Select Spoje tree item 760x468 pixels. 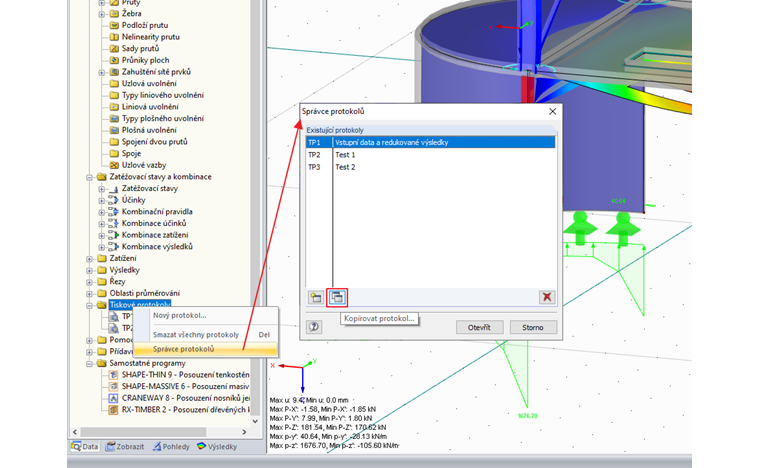(131, 153)
